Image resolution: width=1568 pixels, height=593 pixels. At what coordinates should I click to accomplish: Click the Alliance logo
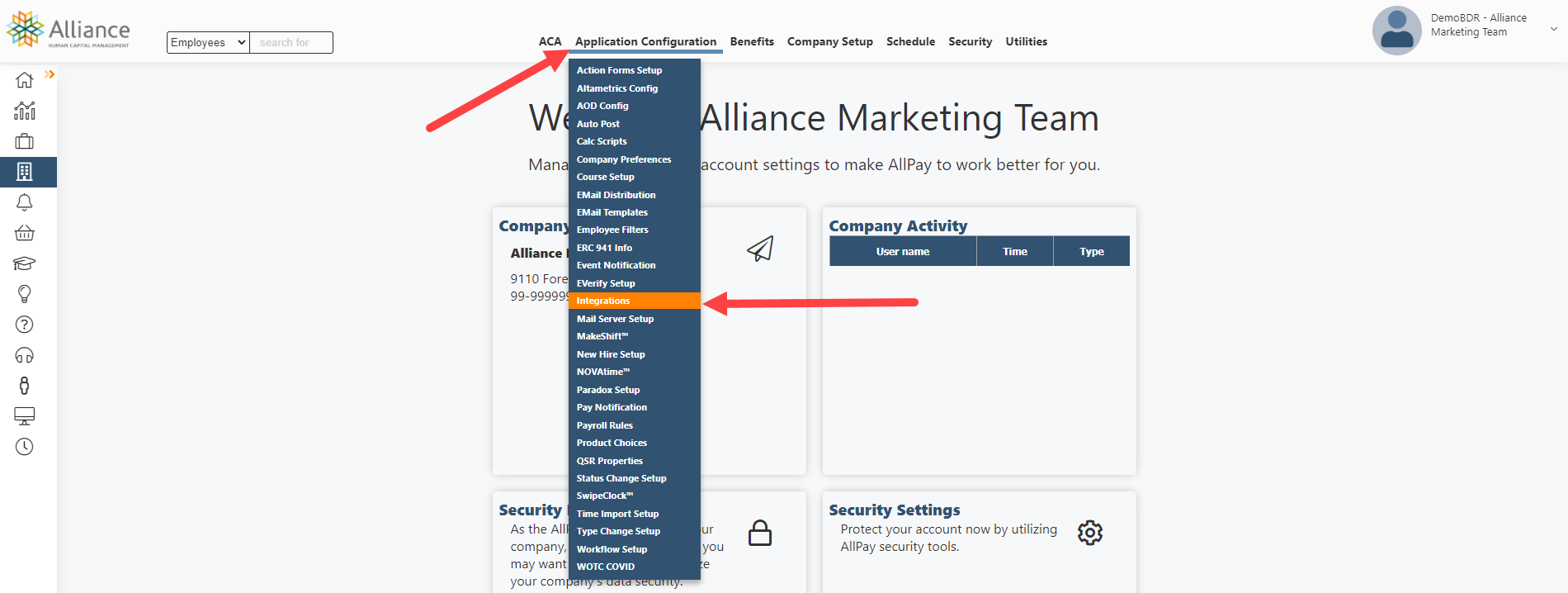click(68, 30)
